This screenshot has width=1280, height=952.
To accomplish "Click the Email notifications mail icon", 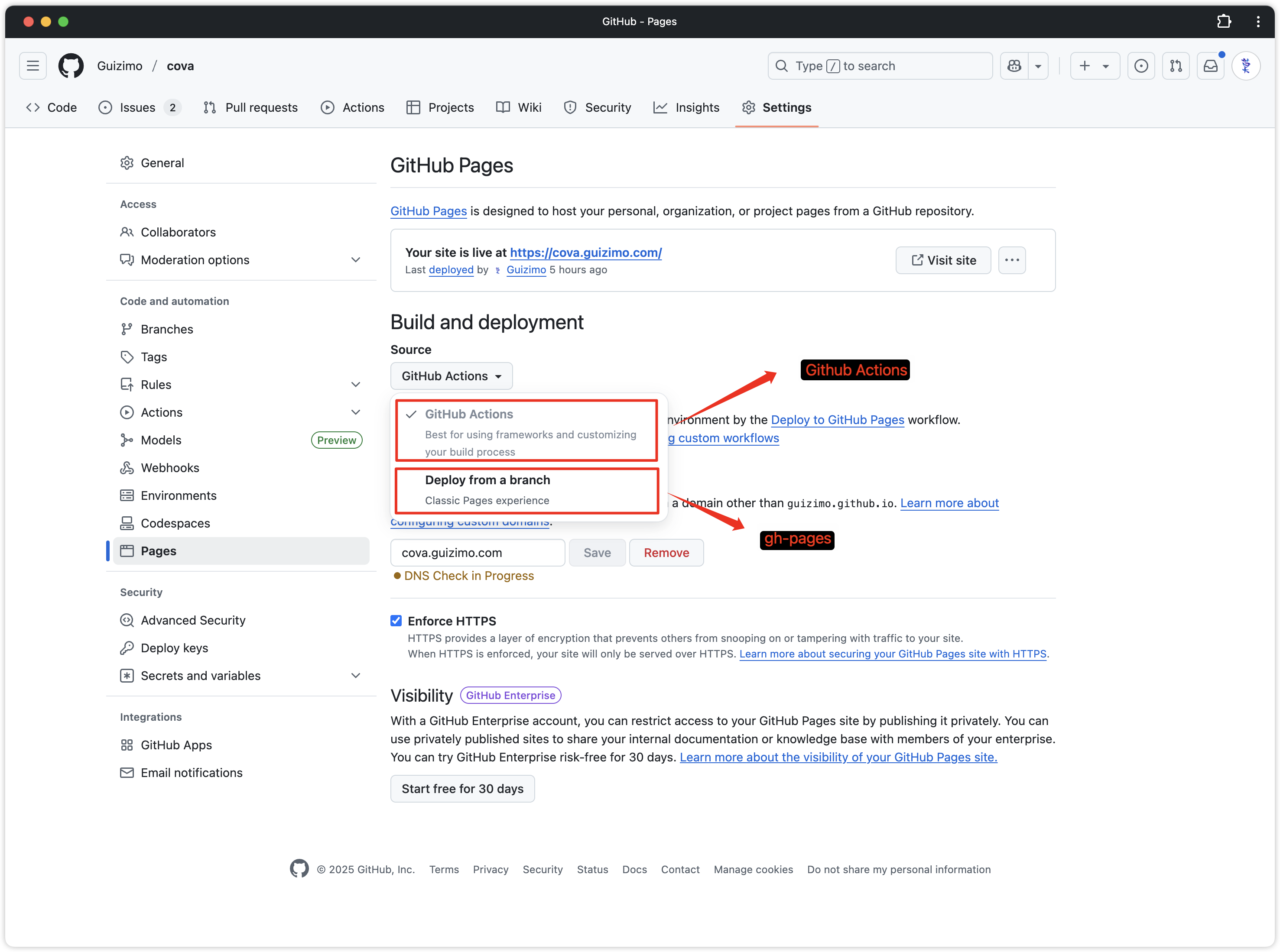I will pyautogui.click(x=127, y=772).
